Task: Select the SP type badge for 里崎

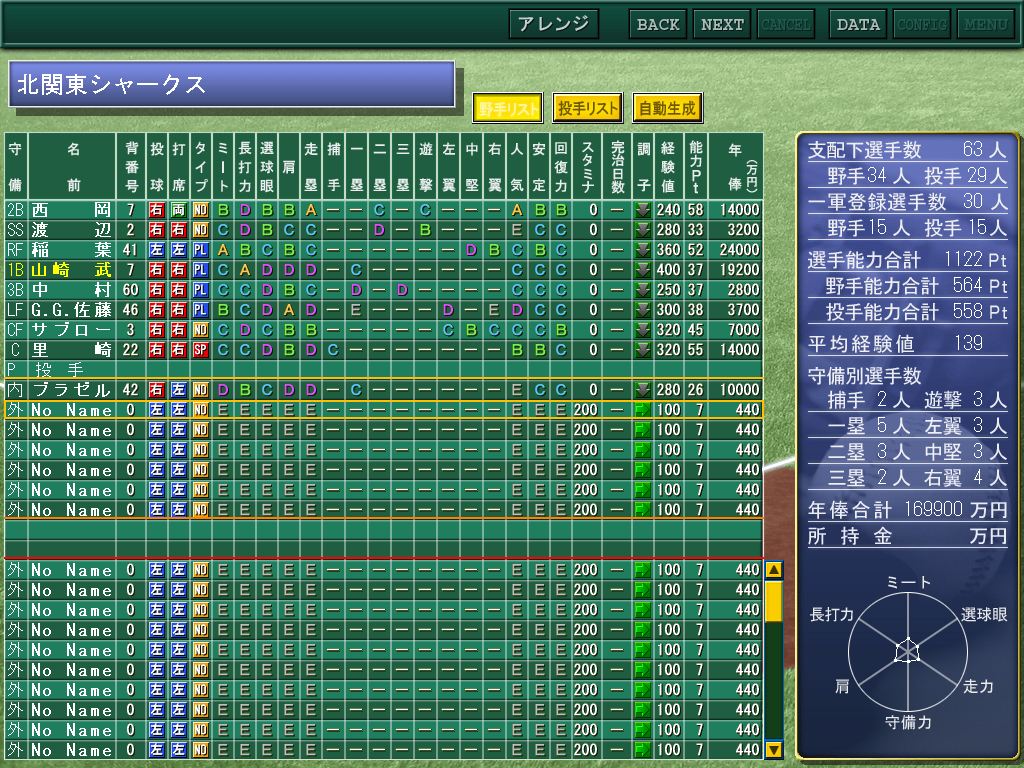Action: pos(200,350)
